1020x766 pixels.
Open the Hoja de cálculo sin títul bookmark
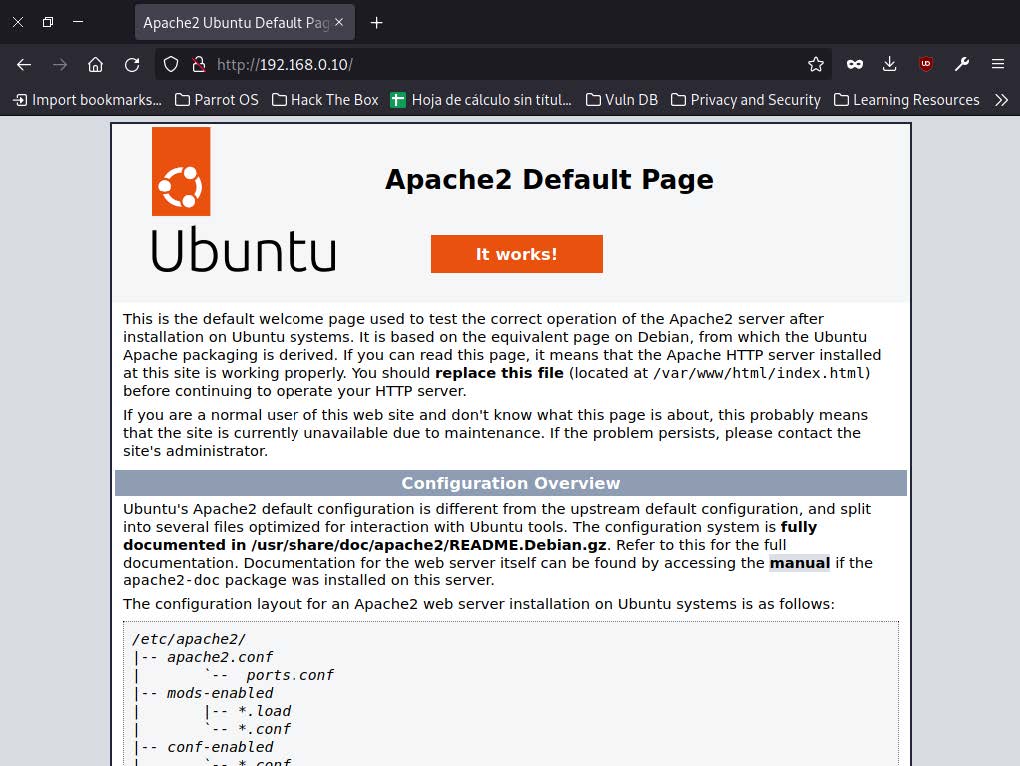point(481,100)
